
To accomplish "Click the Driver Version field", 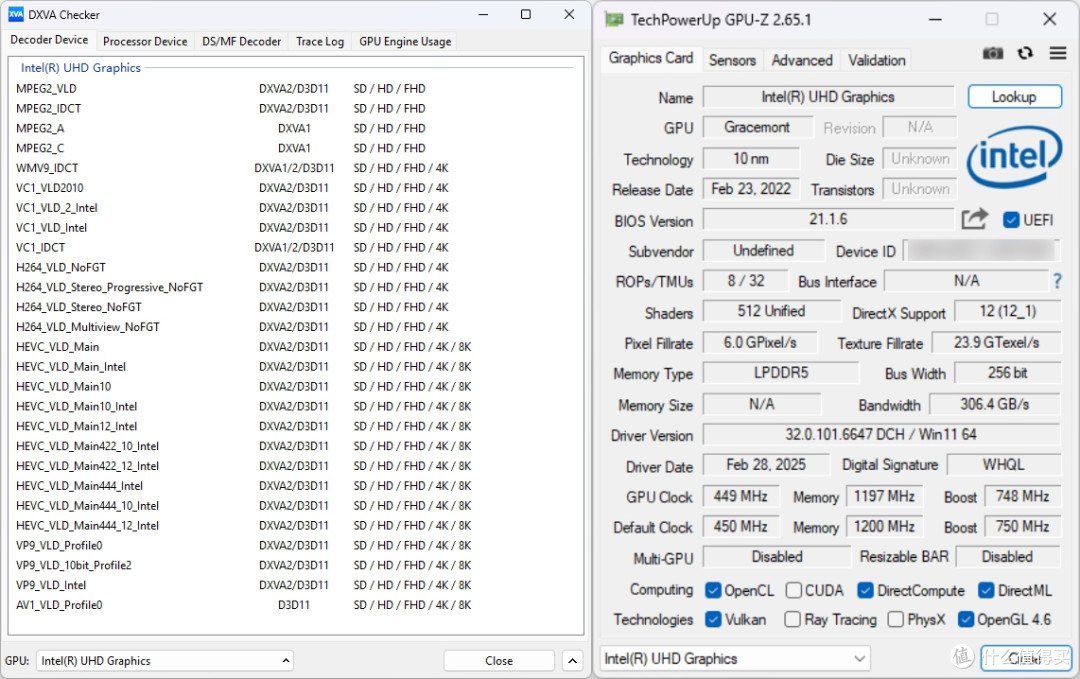I will 881,435.
